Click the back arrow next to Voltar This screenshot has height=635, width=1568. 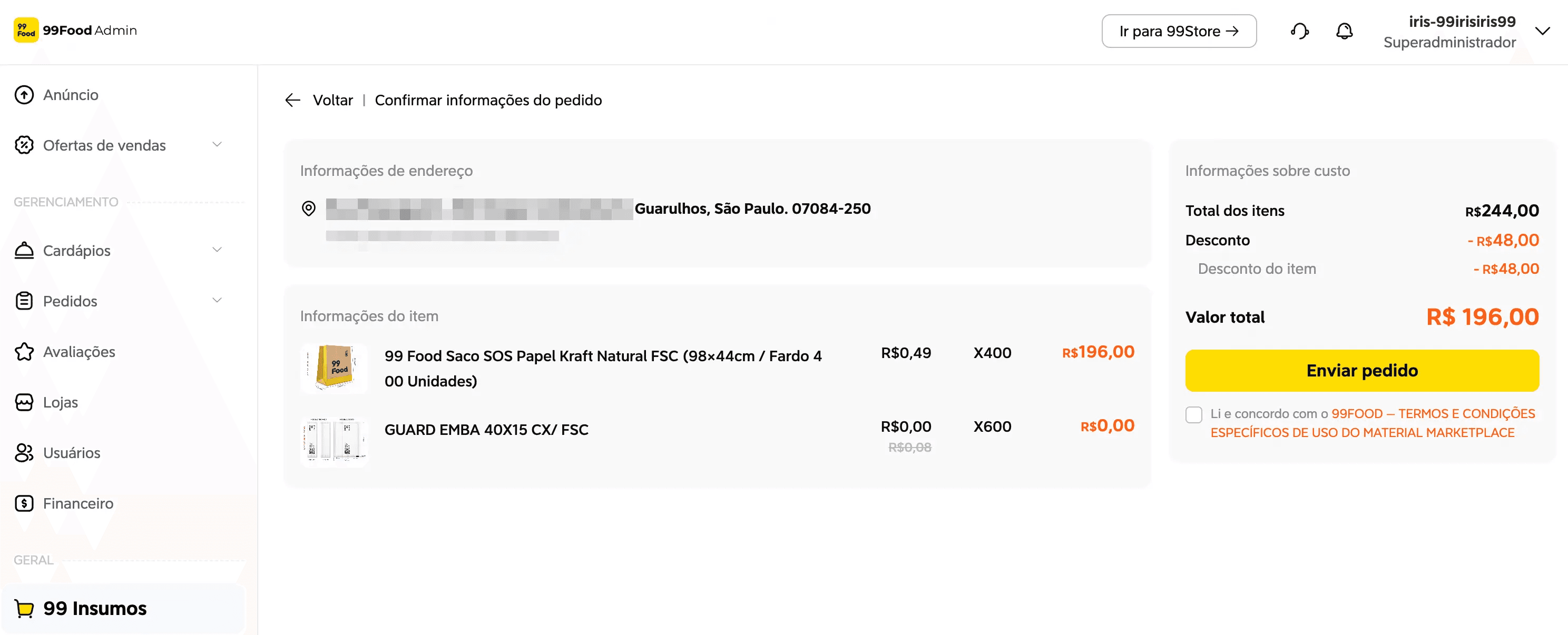(293, 101)
